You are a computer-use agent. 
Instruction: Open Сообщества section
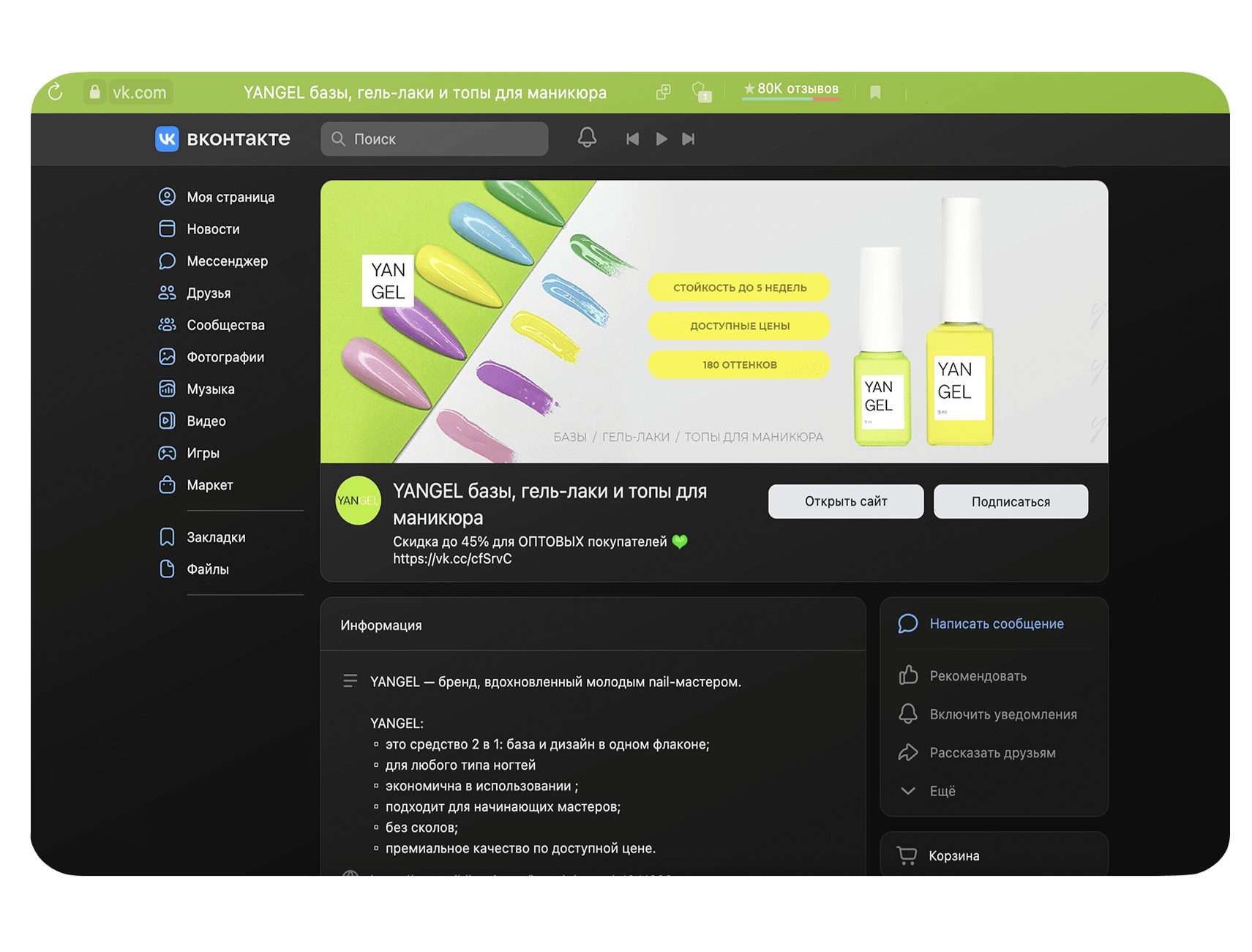click(211, 325)
